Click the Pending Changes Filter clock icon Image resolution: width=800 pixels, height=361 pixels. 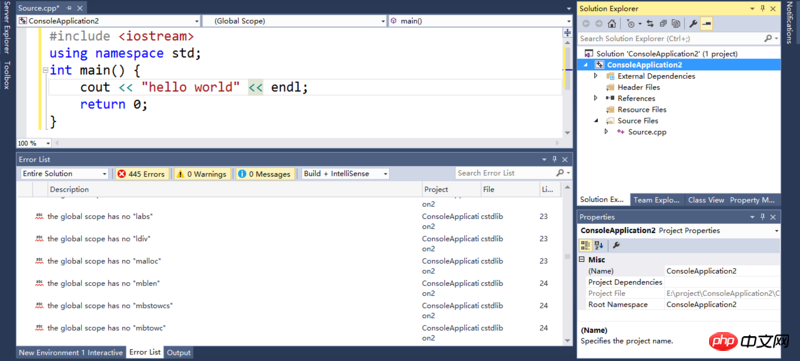631,23
